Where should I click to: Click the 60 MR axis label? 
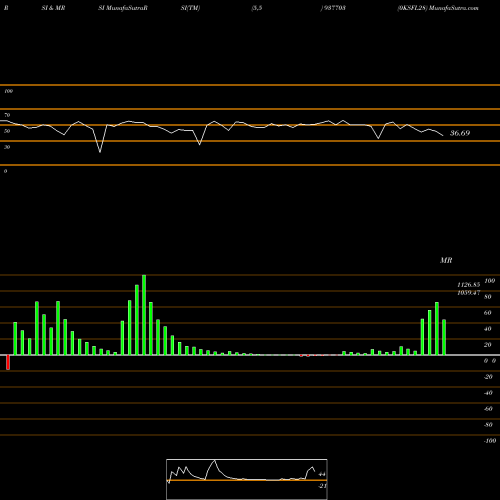pos(488,313)
